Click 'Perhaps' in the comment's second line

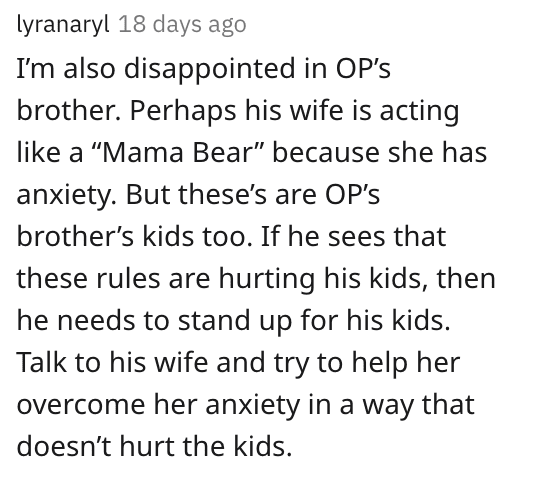pos(183,111)
